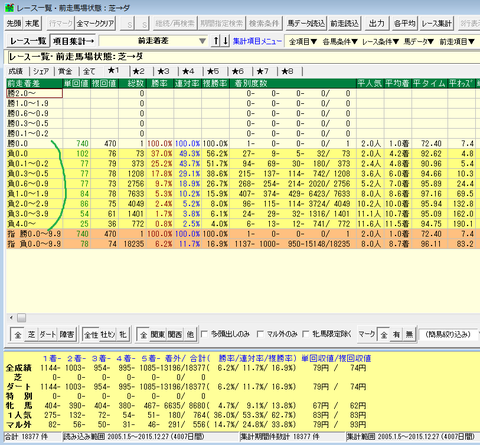Toggle the 牡セン sex filter

(x=108, y=334)
